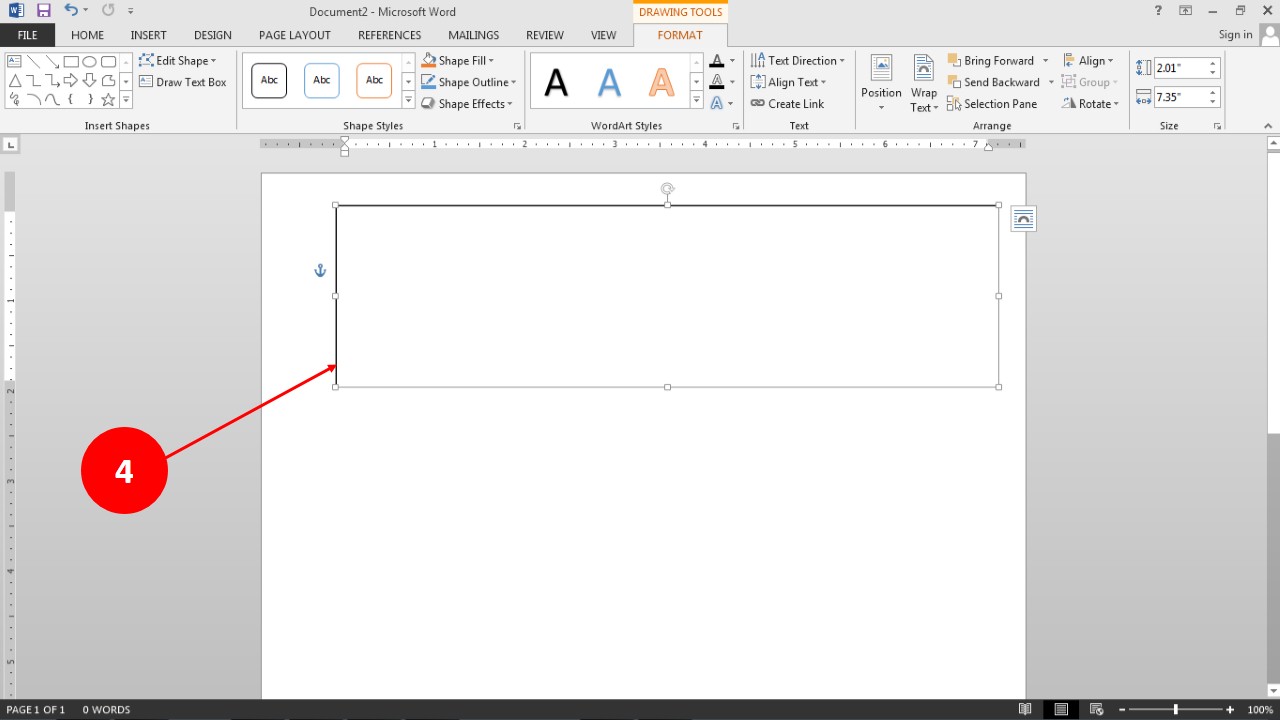Apply the orange outline Abc shape style
This screenshot has height=720, width=1280.
[374, 81]
